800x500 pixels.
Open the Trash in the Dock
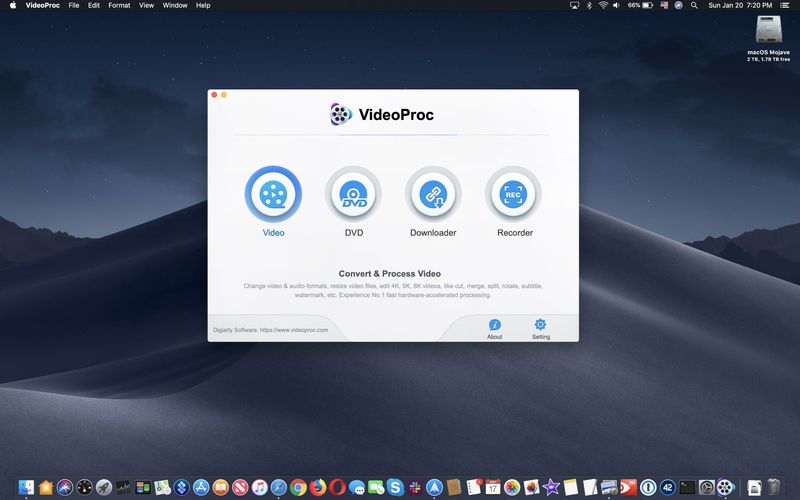pyautogui.click(x=773, y=487)
